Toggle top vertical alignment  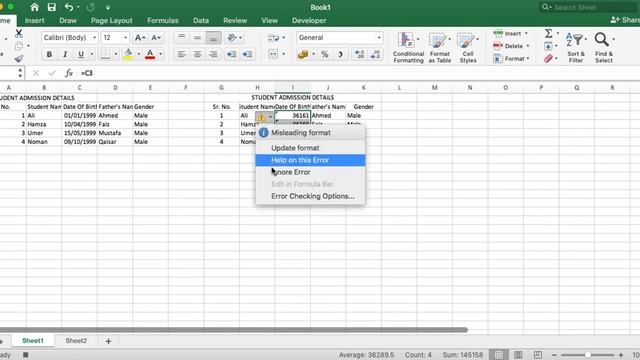tap(182, 38)
